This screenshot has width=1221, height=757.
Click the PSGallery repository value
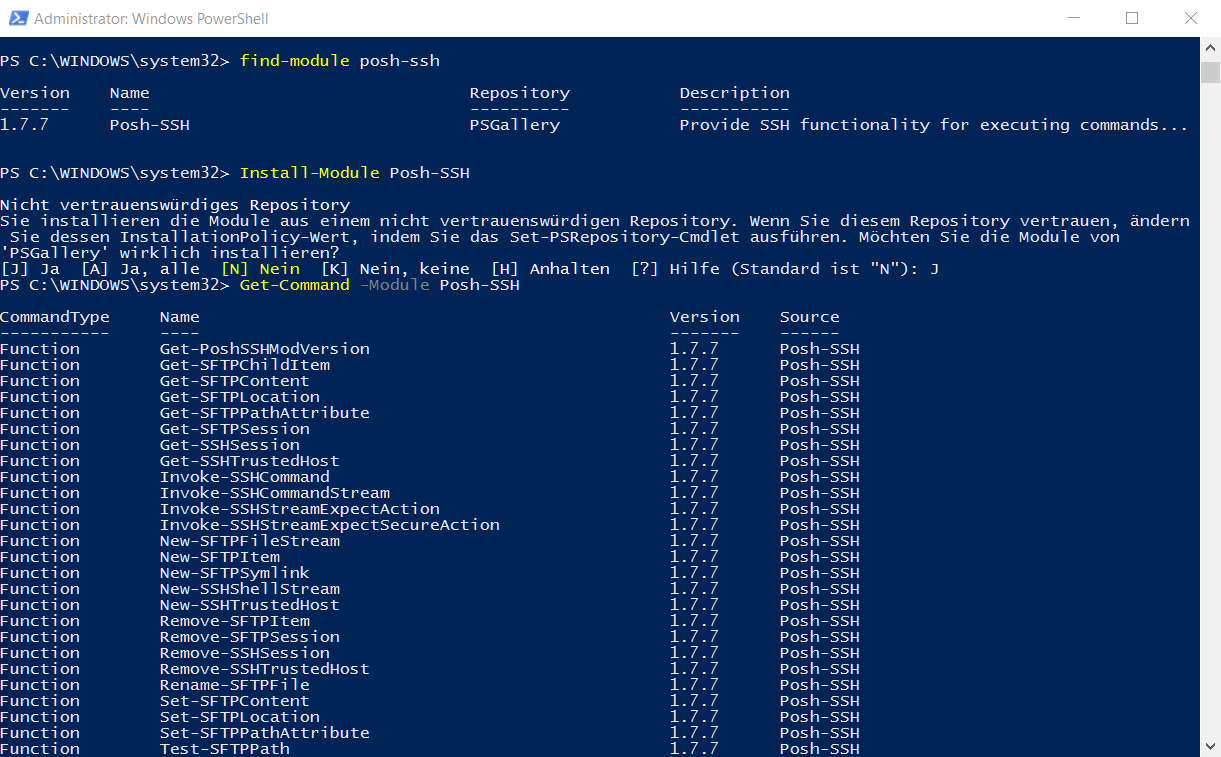[x=515, y=125]
